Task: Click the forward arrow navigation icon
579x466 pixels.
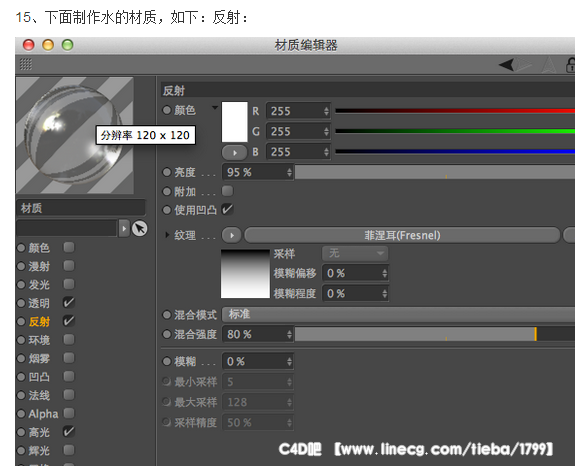Action: pos(524,65)
